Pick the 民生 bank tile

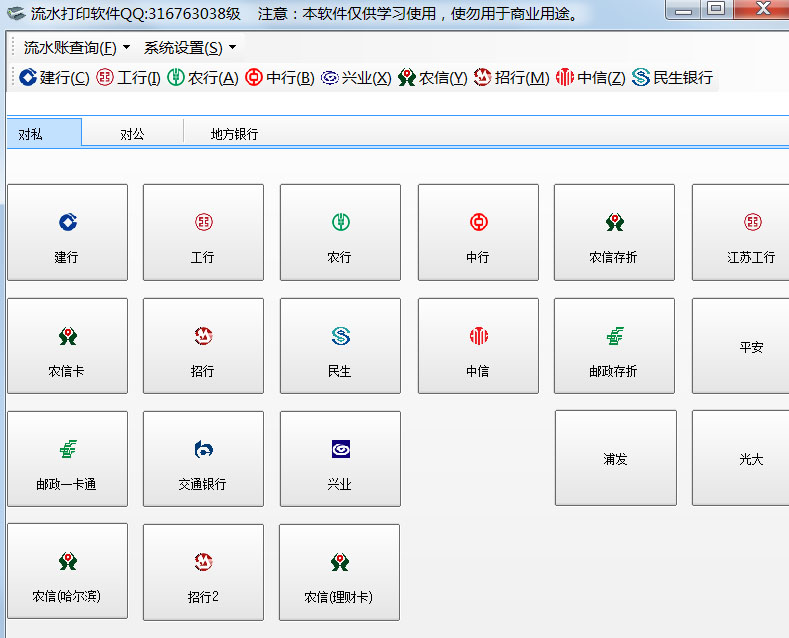tap(340, 346)
